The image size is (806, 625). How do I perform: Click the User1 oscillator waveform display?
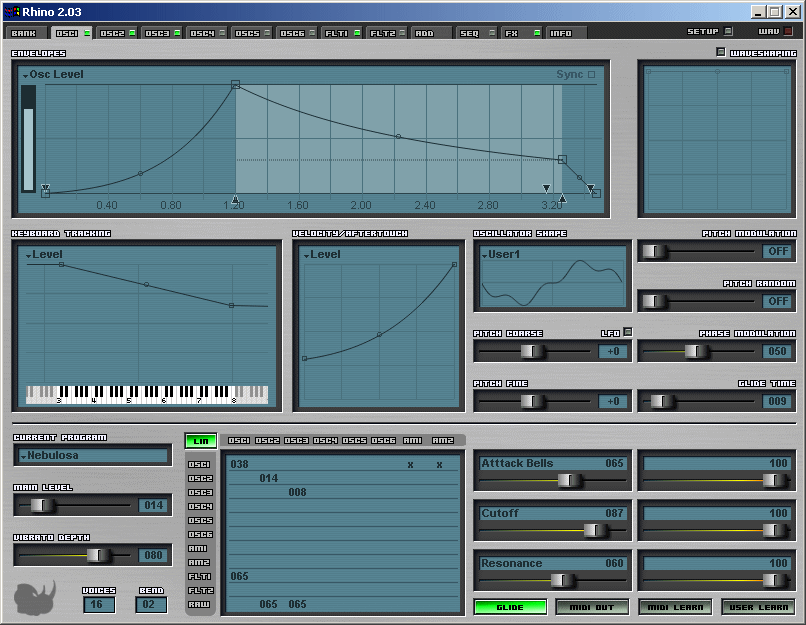(x=553, y=283)
